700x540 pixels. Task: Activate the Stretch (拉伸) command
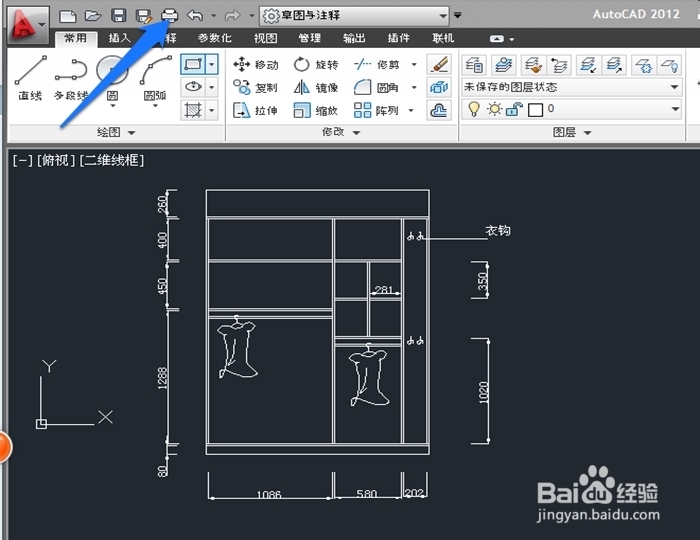256,110
